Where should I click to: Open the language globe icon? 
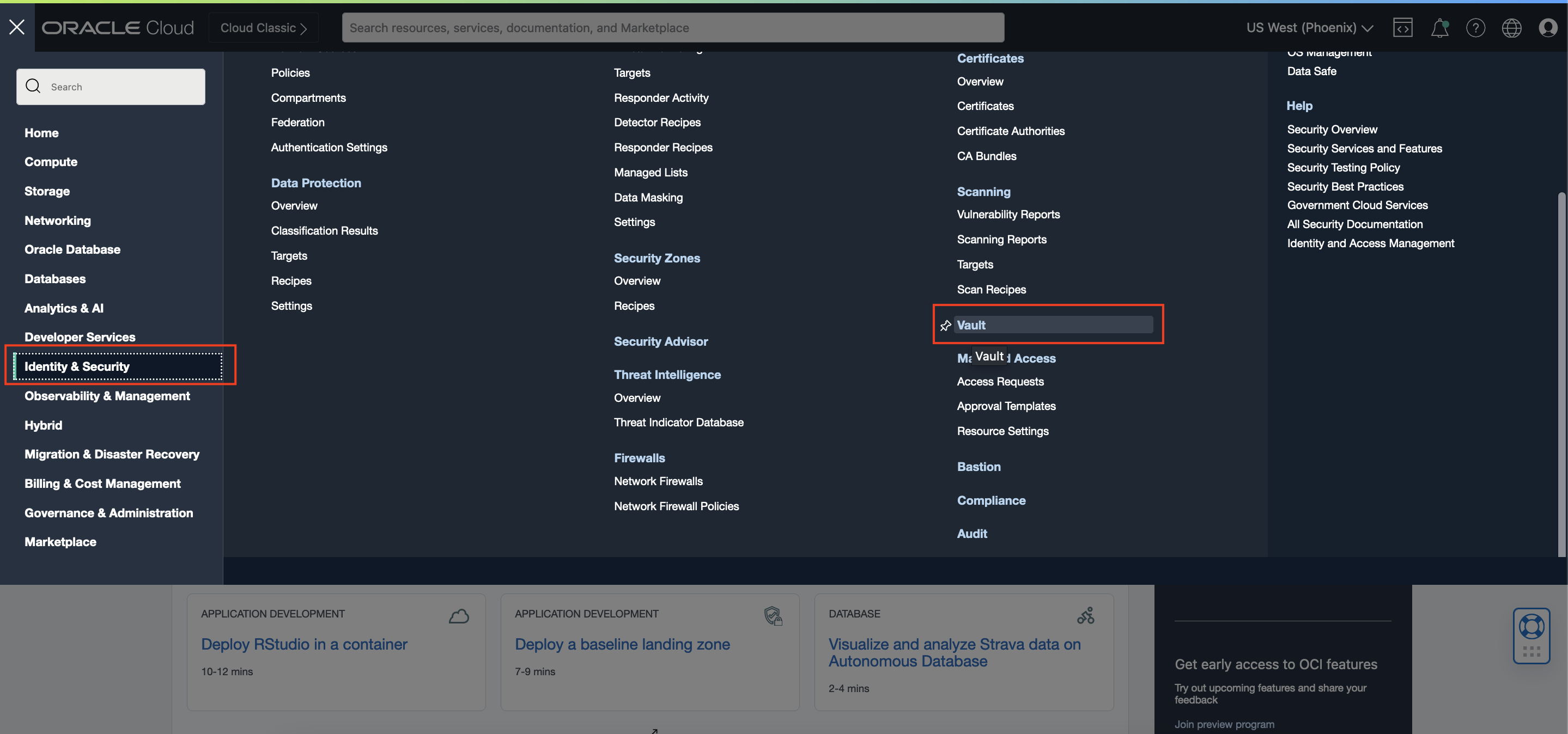pos(1511,27)
